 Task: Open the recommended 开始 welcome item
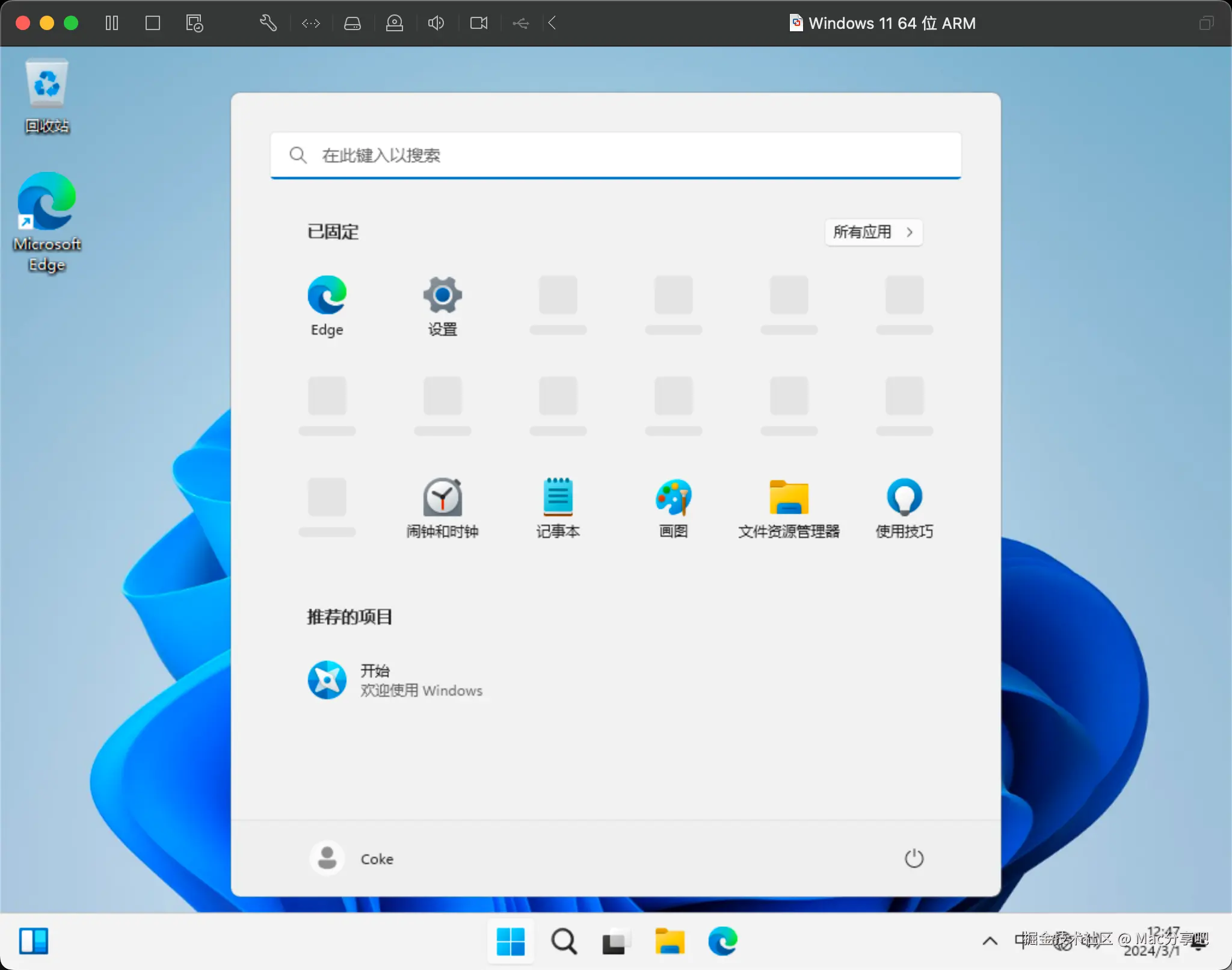(396, 680)
